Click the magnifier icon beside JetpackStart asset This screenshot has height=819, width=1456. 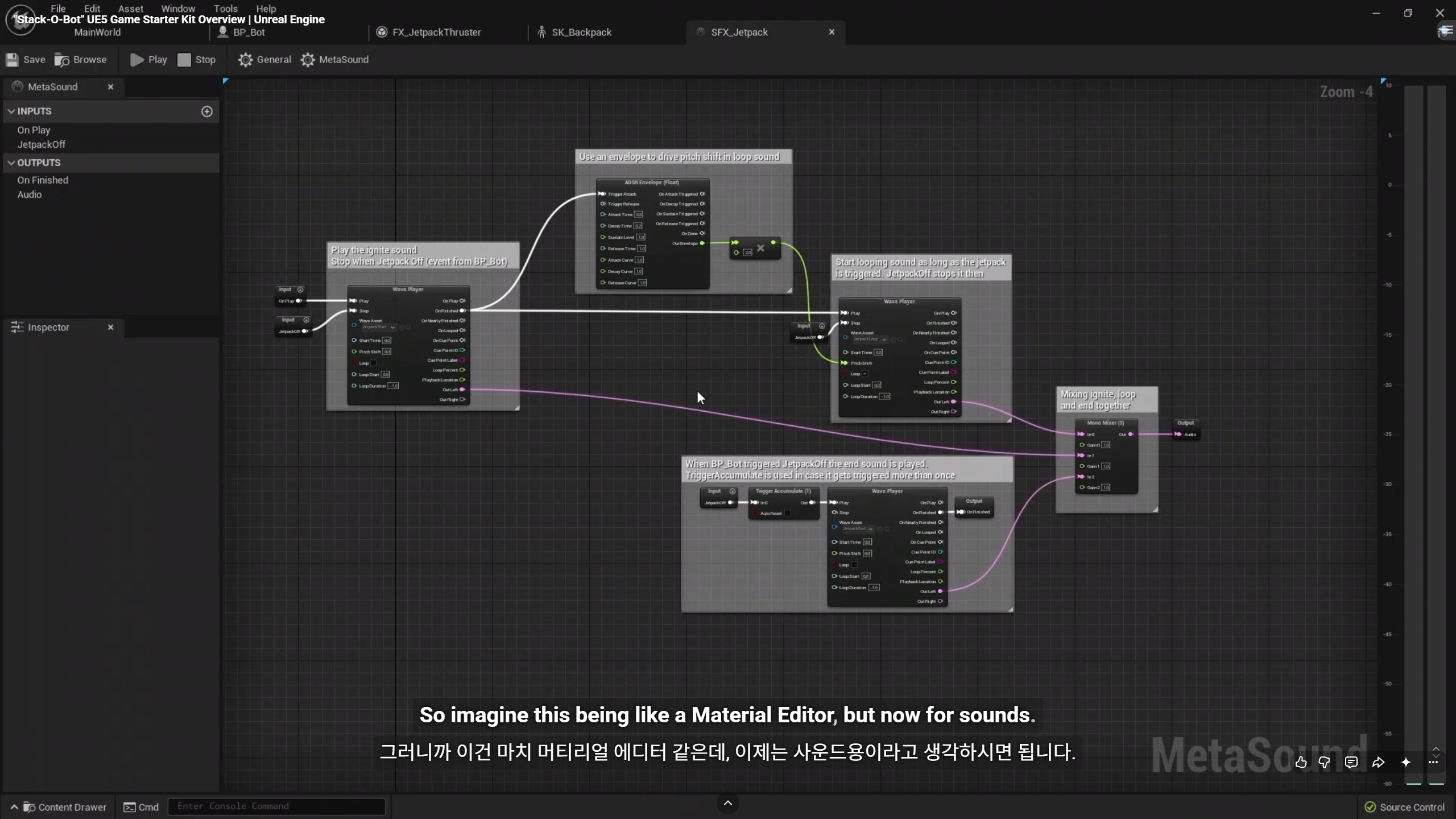408,328
